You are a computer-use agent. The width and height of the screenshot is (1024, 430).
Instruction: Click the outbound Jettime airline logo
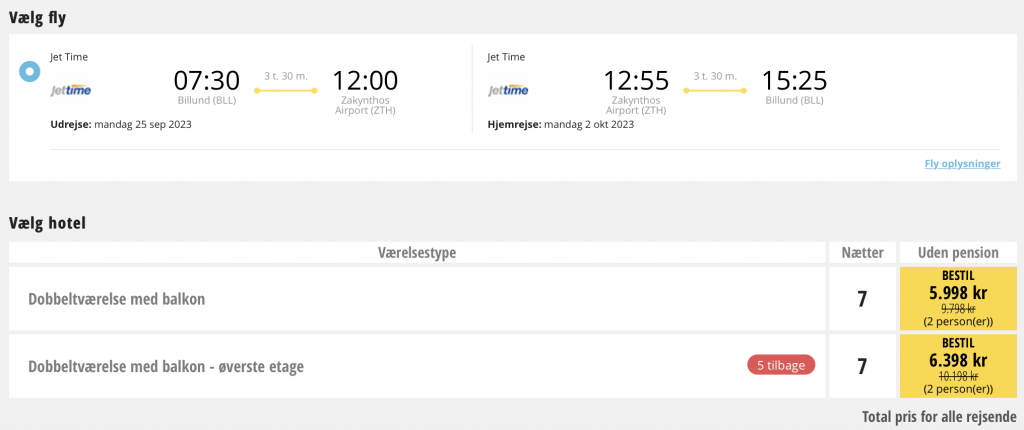pos(71,90)
